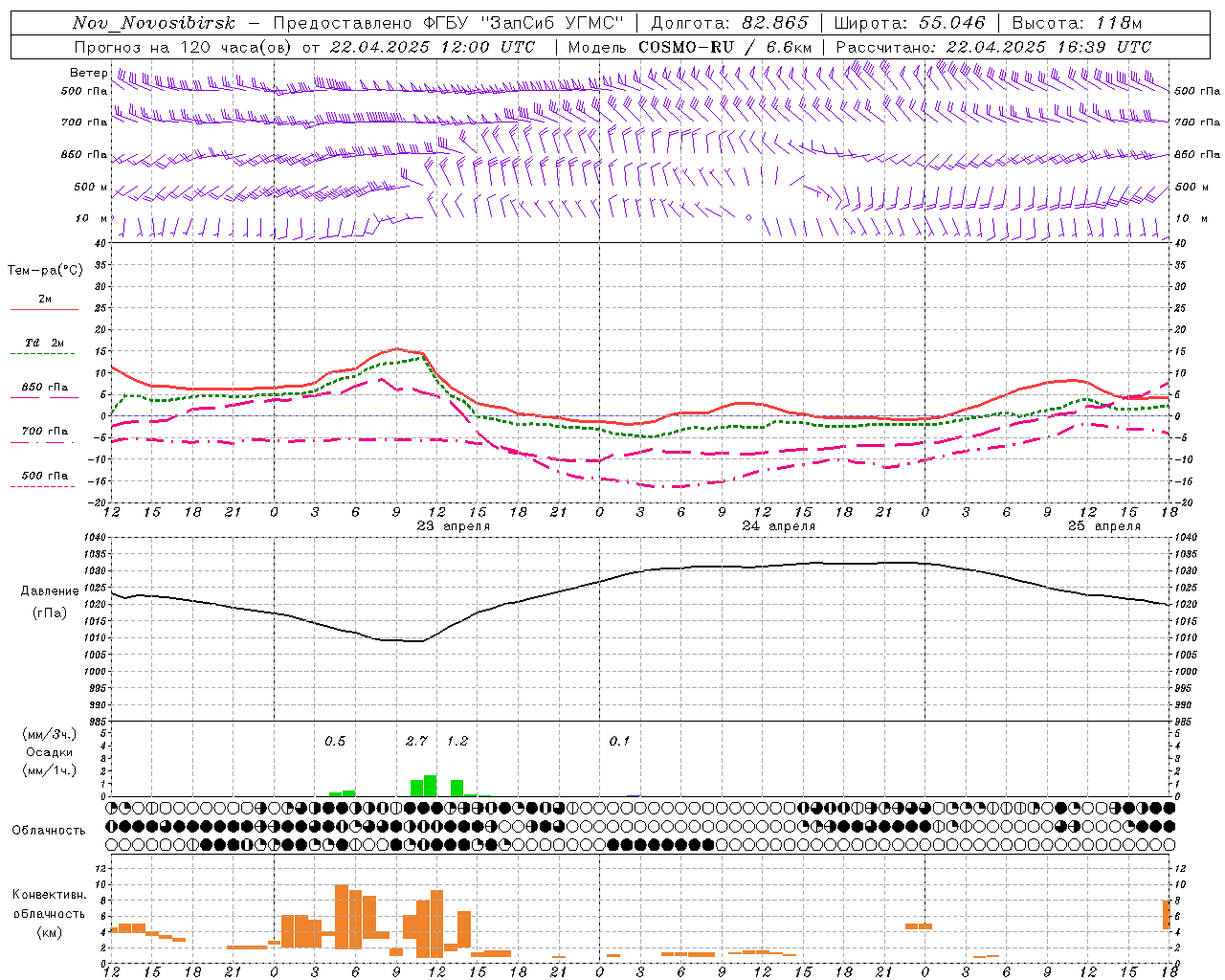Viewport: 1225px width, 980px height.
Task: Click the 'Рассчитано: 22.04.2025 16:39 UTC' timestamp
Action: 993,47
